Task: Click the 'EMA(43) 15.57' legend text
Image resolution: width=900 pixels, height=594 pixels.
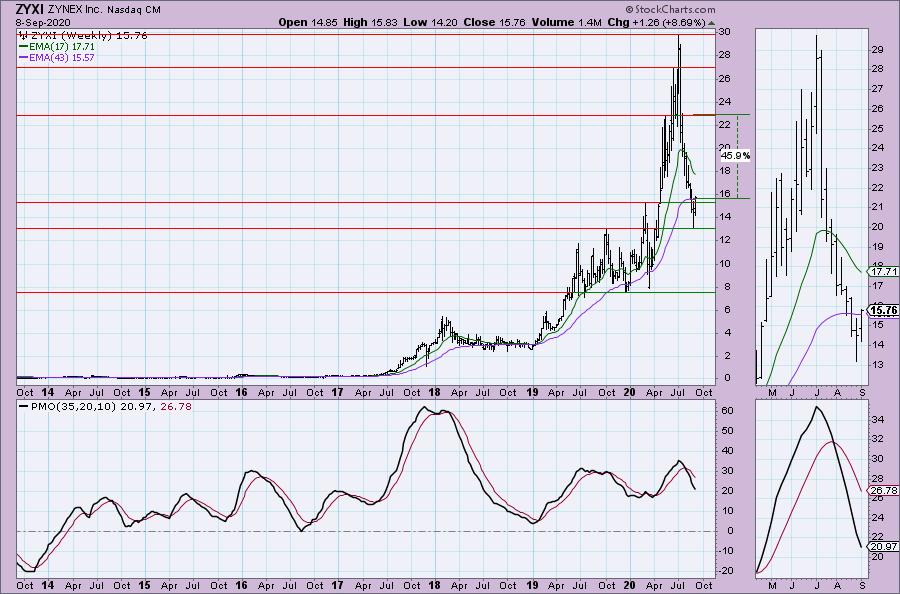Action: (x=62, y=58)
